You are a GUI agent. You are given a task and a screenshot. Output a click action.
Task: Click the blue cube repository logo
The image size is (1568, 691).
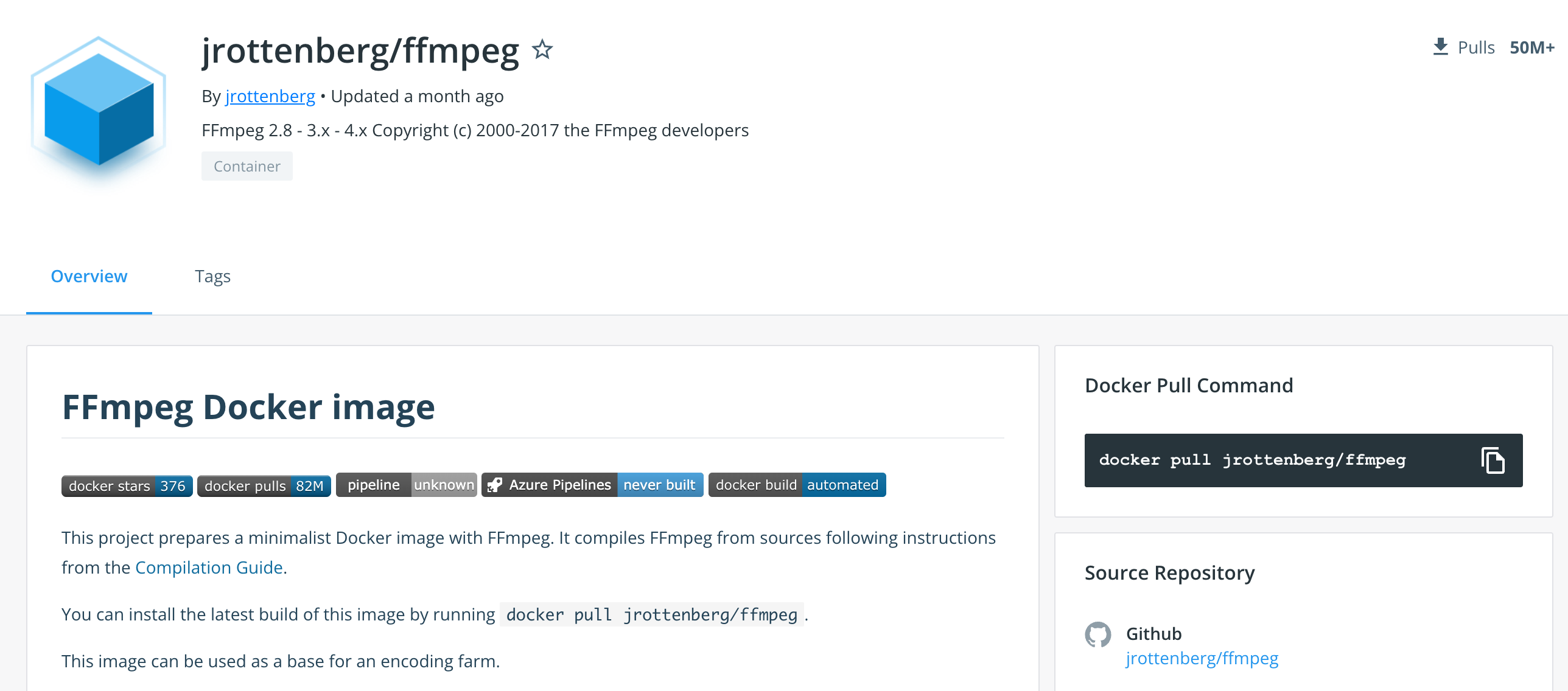(99, 109)
